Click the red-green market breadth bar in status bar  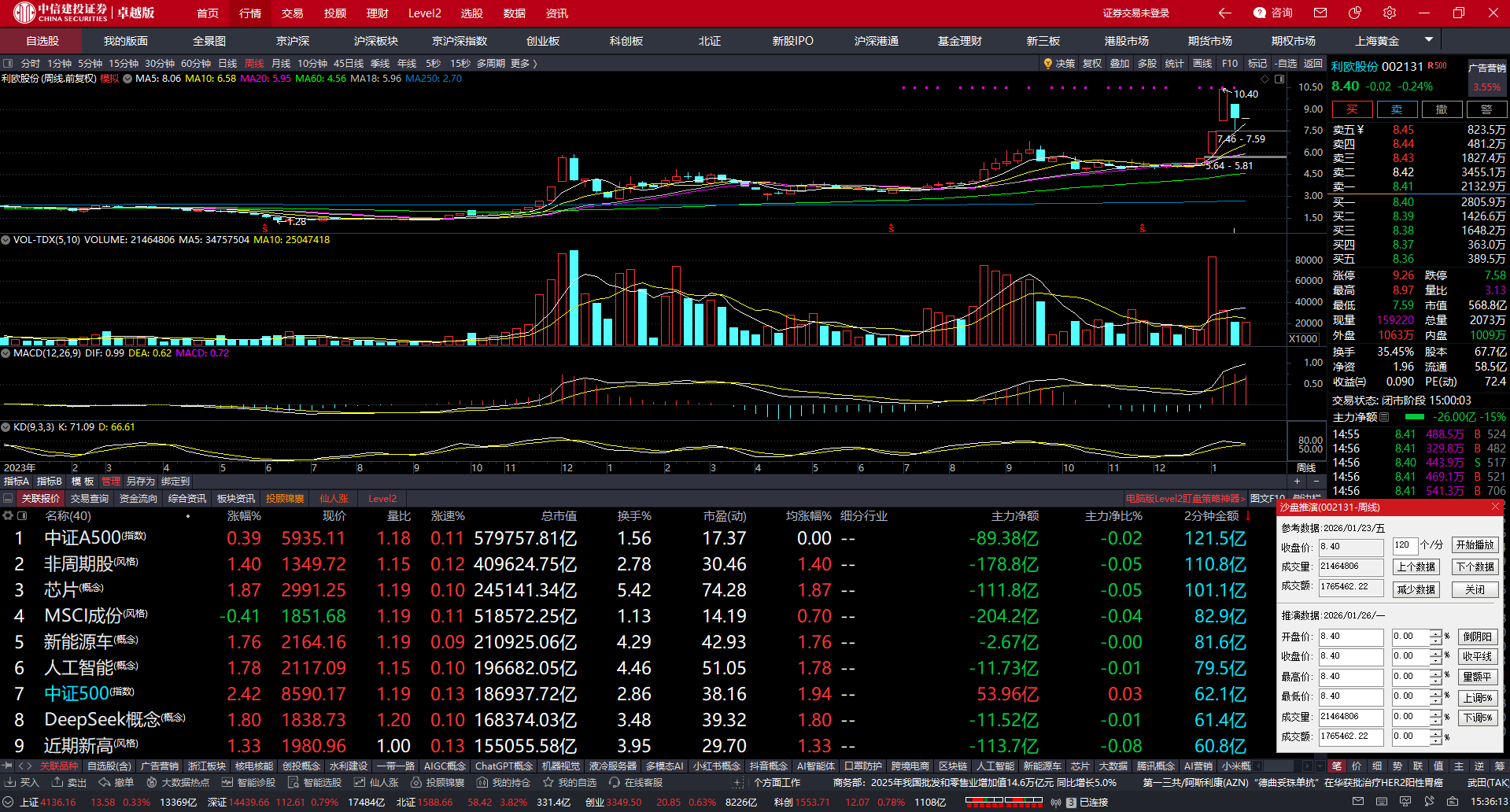pos(1005,802)
